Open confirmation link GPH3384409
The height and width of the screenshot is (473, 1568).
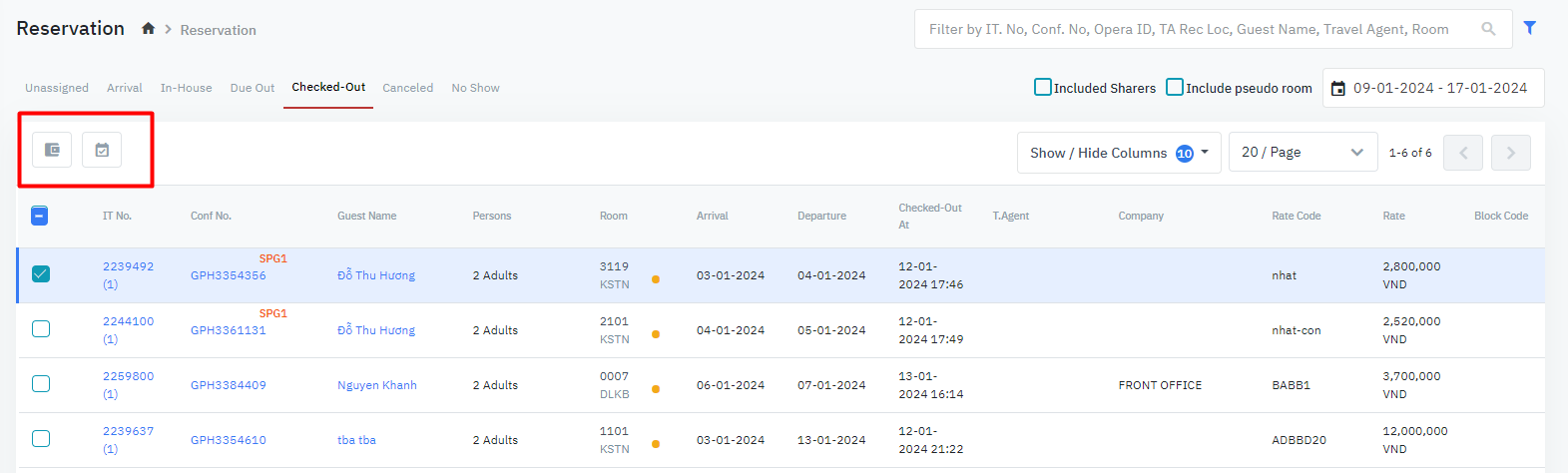click(229, 385)
